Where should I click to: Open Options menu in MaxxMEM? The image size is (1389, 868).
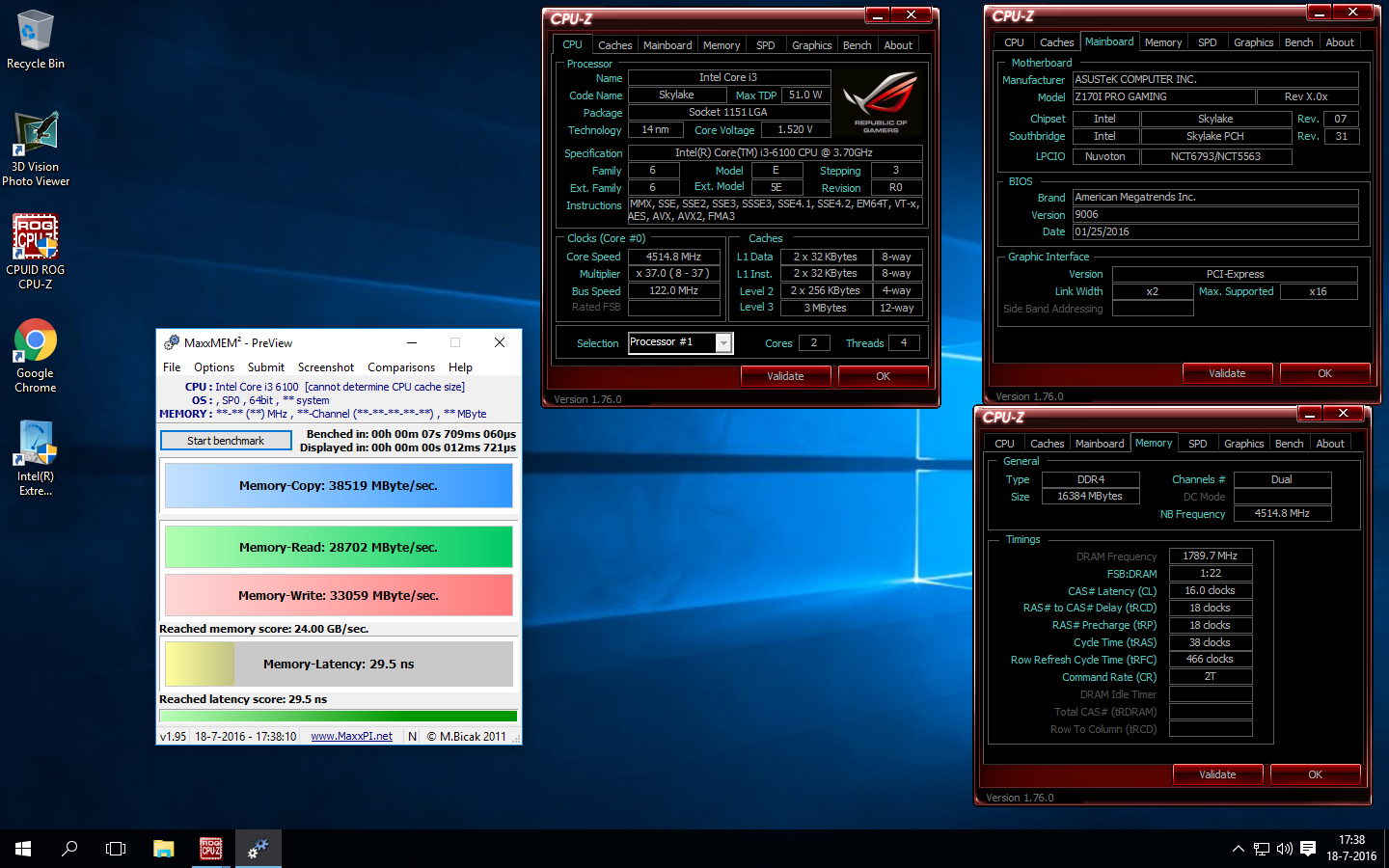tap(214, 367)
